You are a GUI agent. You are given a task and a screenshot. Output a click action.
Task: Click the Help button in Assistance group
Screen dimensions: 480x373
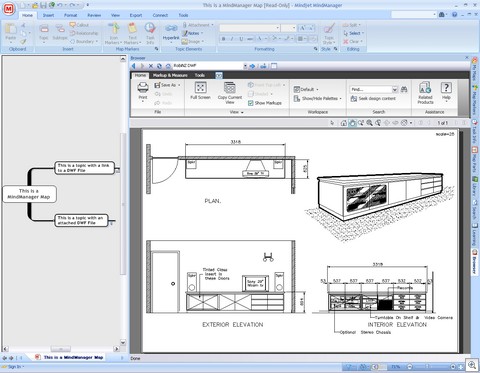446,91
